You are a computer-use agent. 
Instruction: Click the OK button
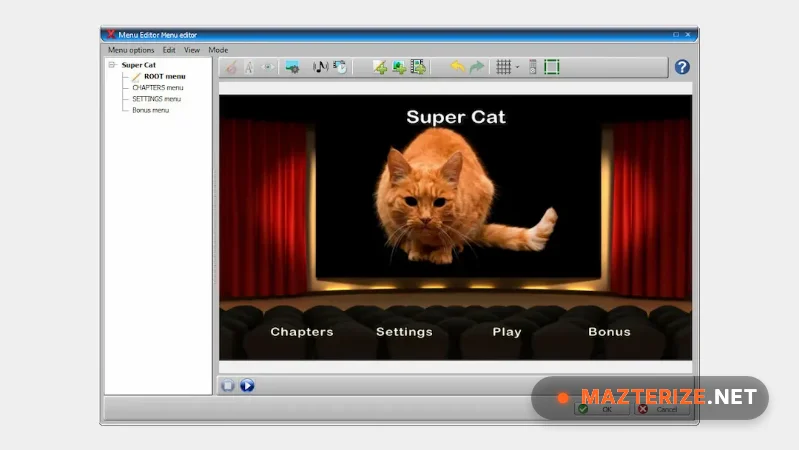pyautogui.click(x=601, y=409)
